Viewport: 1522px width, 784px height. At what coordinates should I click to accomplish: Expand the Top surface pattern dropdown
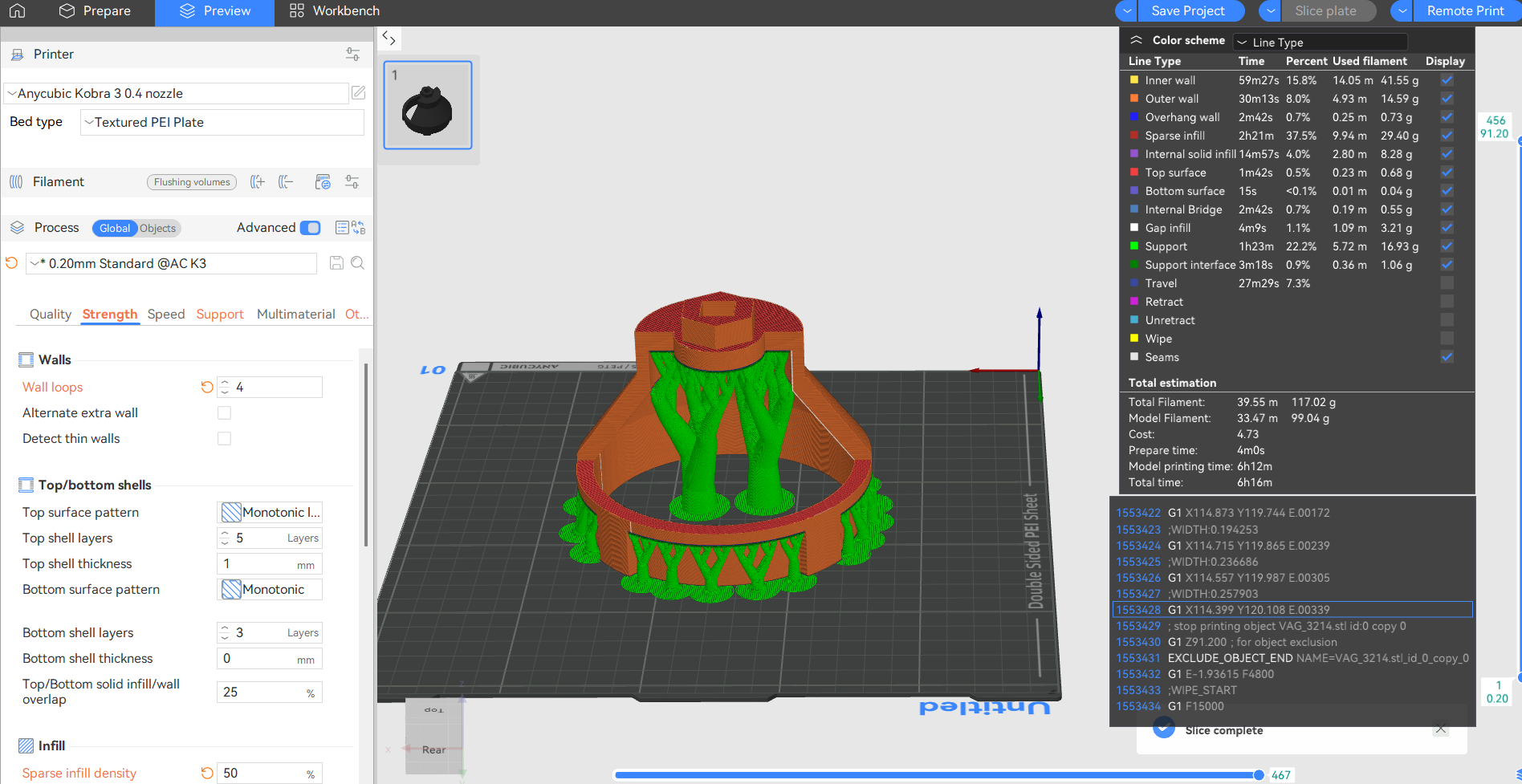tap(270, 512)
